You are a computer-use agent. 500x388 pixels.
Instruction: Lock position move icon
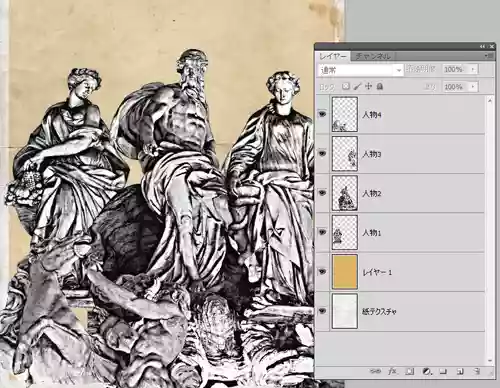(x=368, y=87)
